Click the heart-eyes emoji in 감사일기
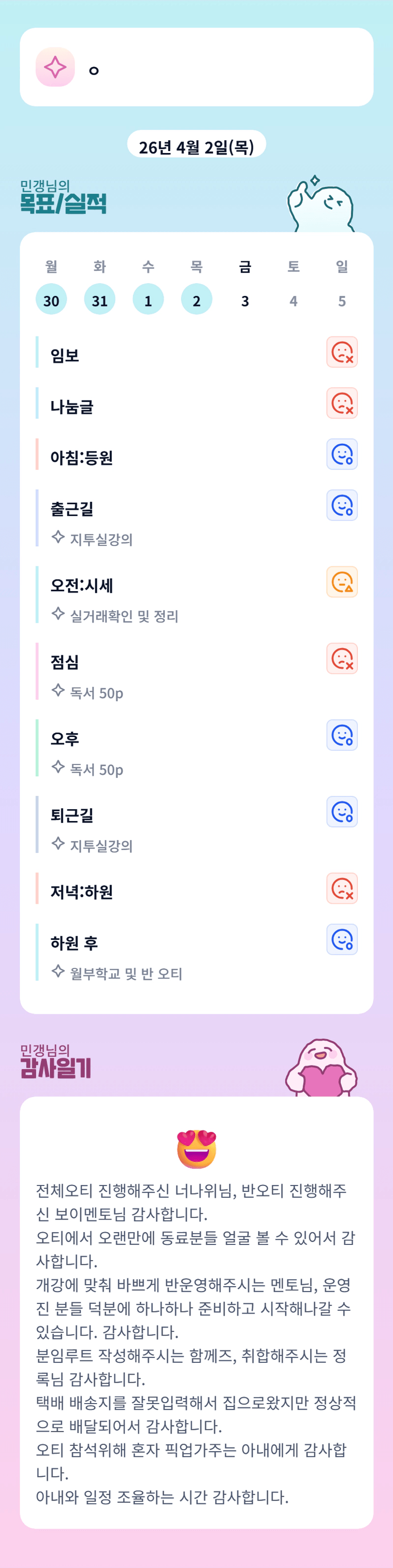This screenshot has width=393, height=1568. (197, 1149)
